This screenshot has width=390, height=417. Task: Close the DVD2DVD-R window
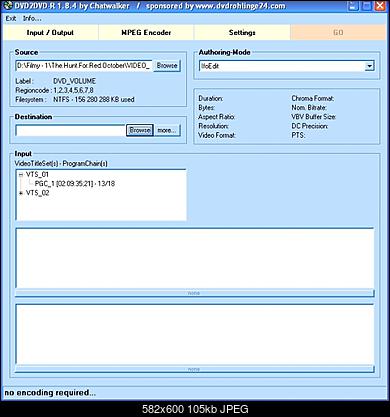(x=380, y=6)
